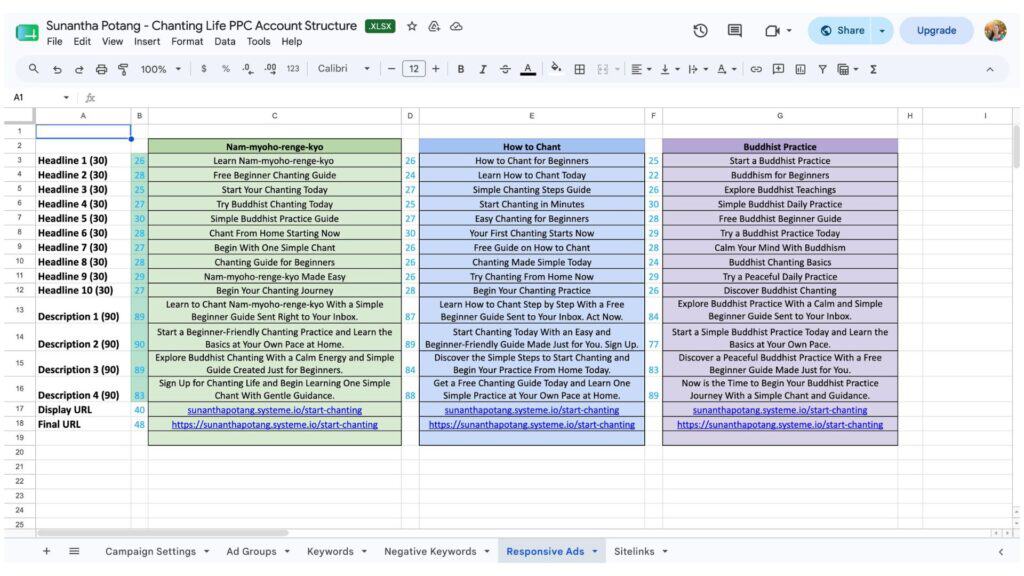This screenshot has width=1024, height=576.
Task: Click the Upgrade button
Action: 936,30
